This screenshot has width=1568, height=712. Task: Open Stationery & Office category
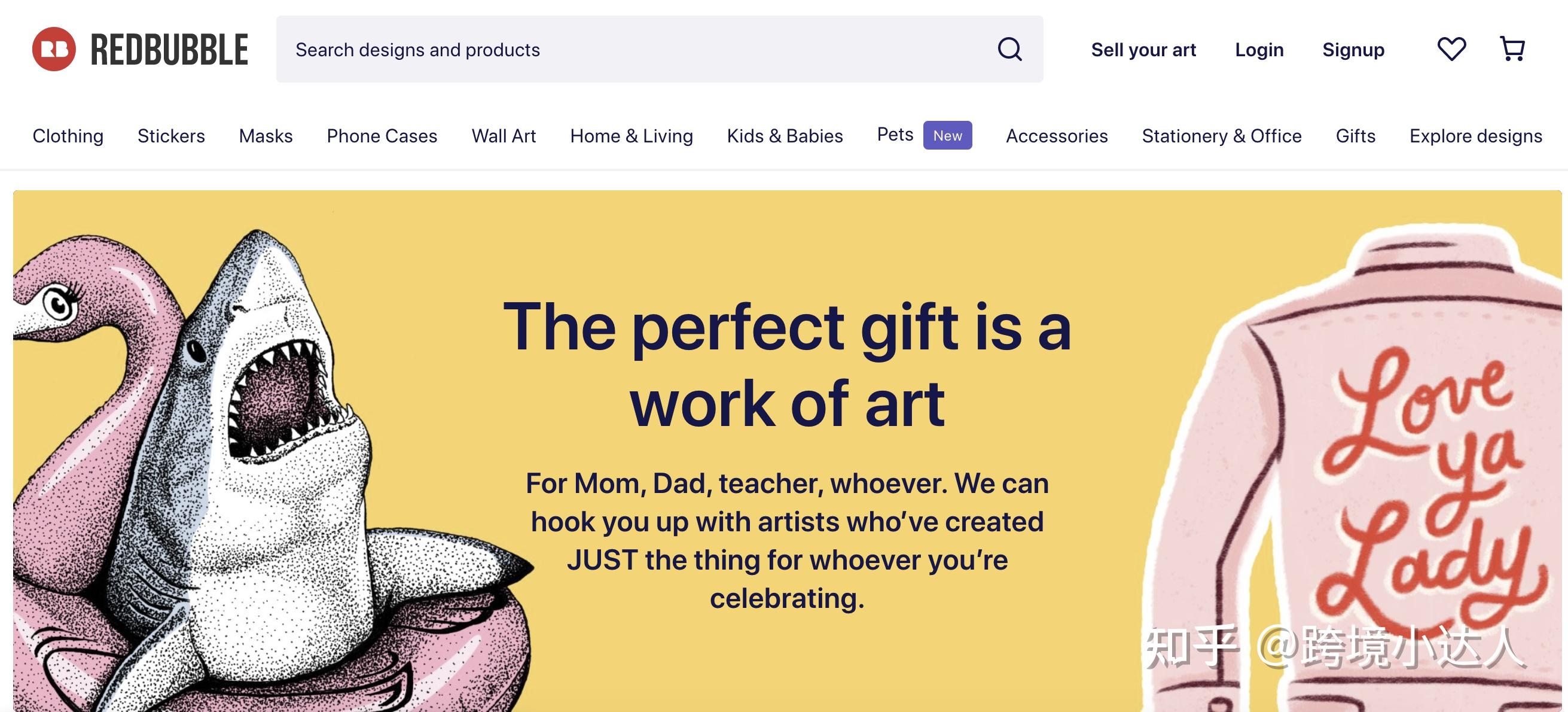click(x=1222, y=136)
